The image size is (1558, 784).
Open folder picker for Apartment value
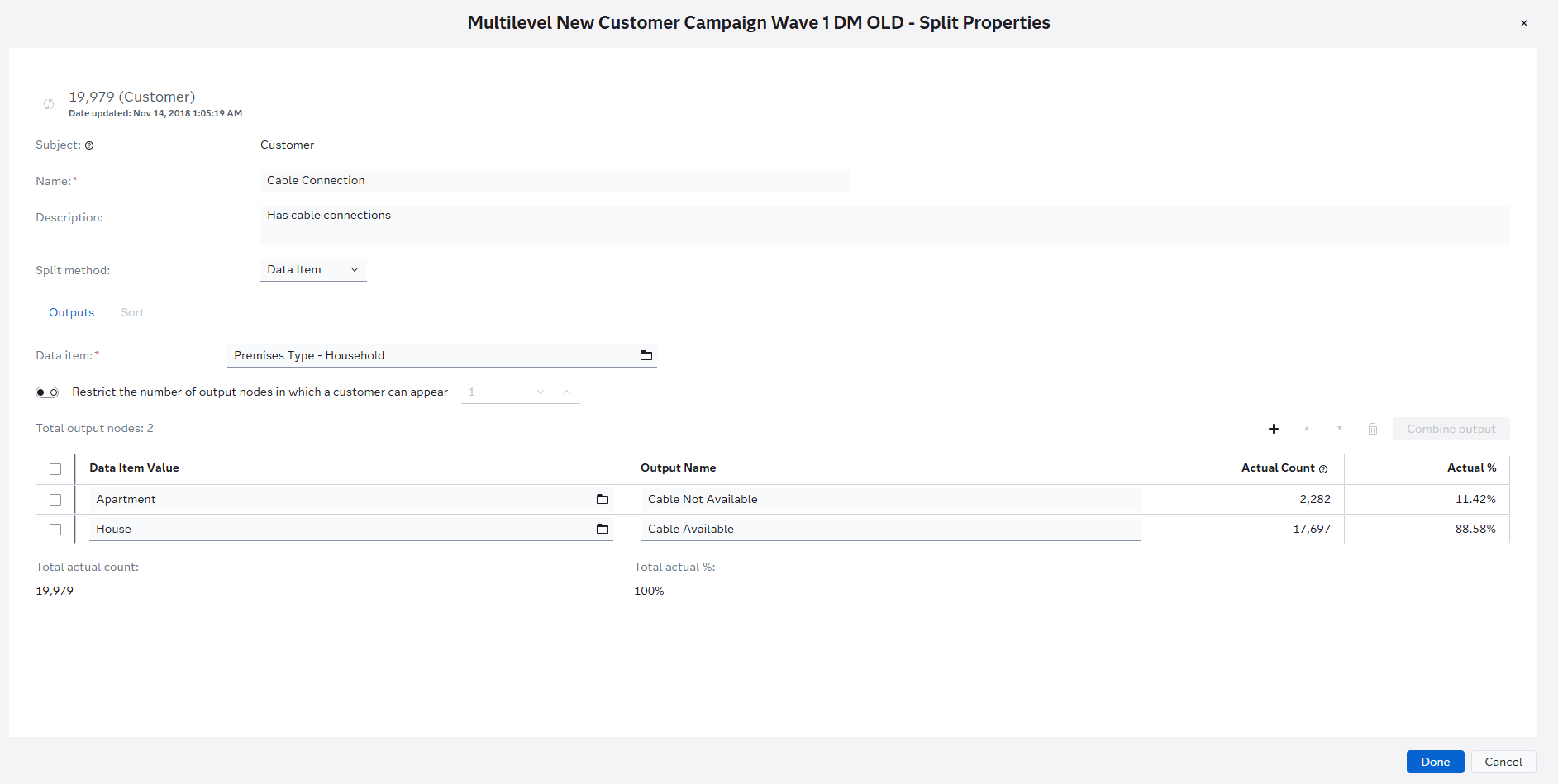[x=603, y=499]
